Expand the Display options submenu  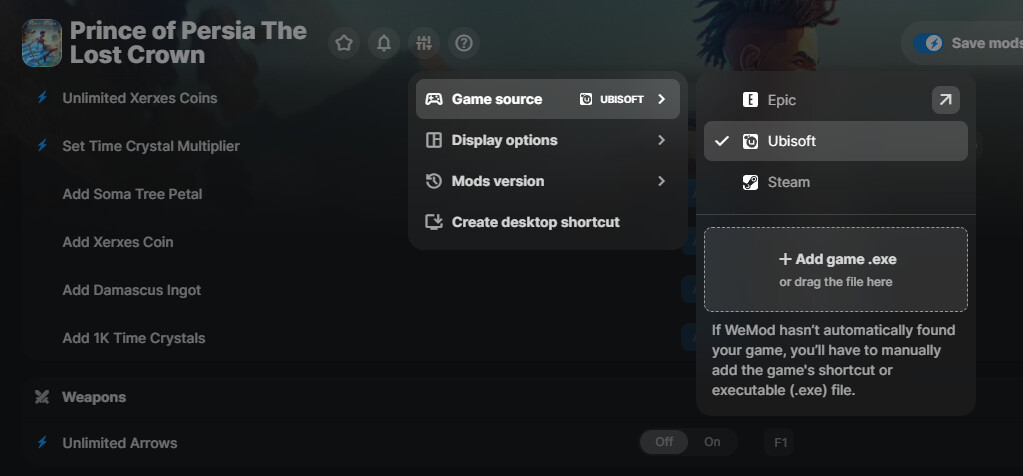click(x=547, y=140)
